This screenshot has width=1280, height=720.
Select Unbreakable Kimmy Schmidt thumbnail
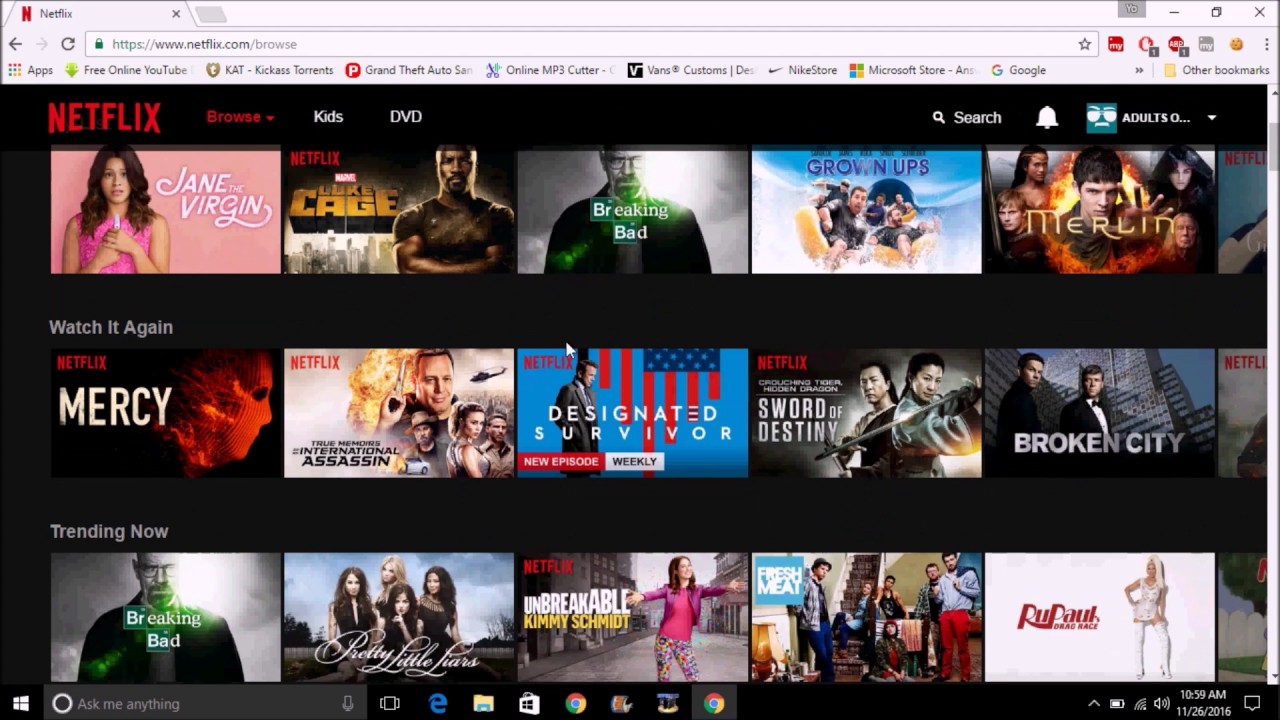coord(632,617)
